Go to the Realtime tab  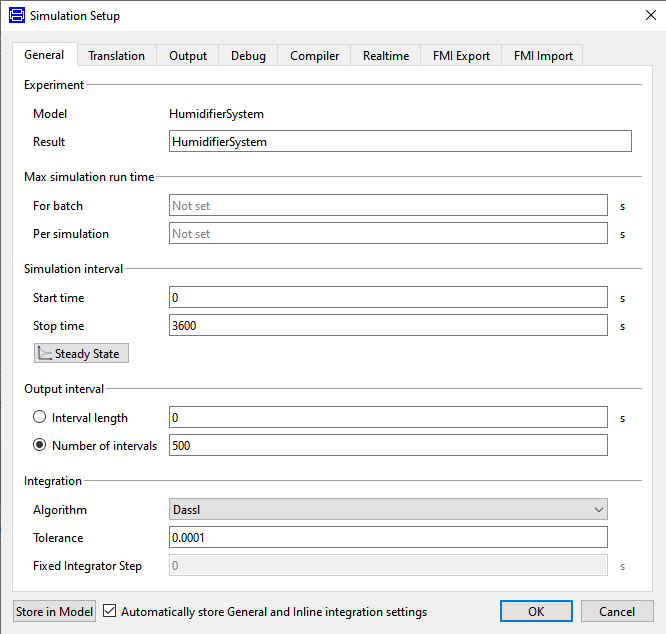click(x=385, y=56)
